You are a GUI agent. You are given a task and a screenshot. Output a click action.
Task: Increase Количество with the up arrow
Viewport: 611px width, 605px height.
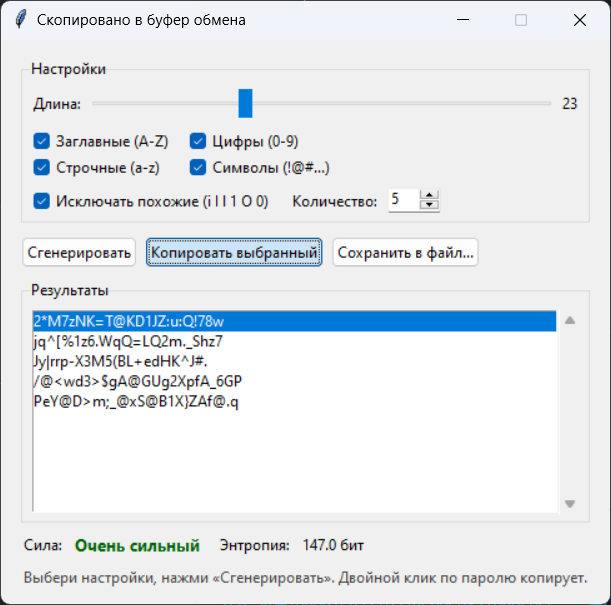pos(430,196)
